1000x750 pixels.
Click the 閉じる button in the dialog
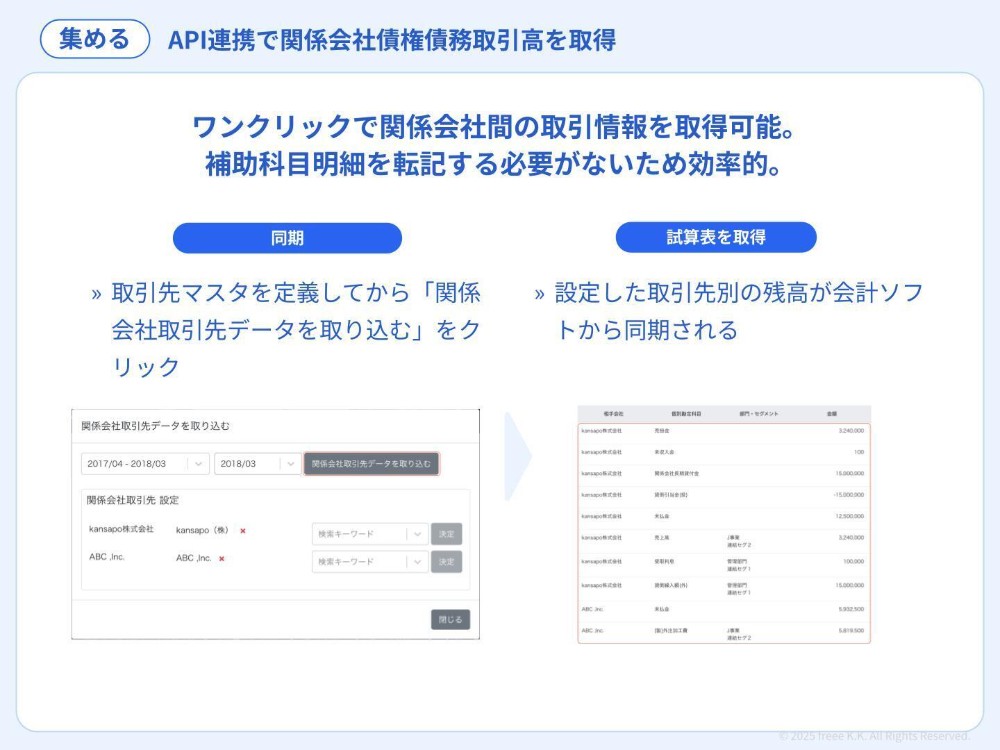pyautogui.click(x=450, y=619)
